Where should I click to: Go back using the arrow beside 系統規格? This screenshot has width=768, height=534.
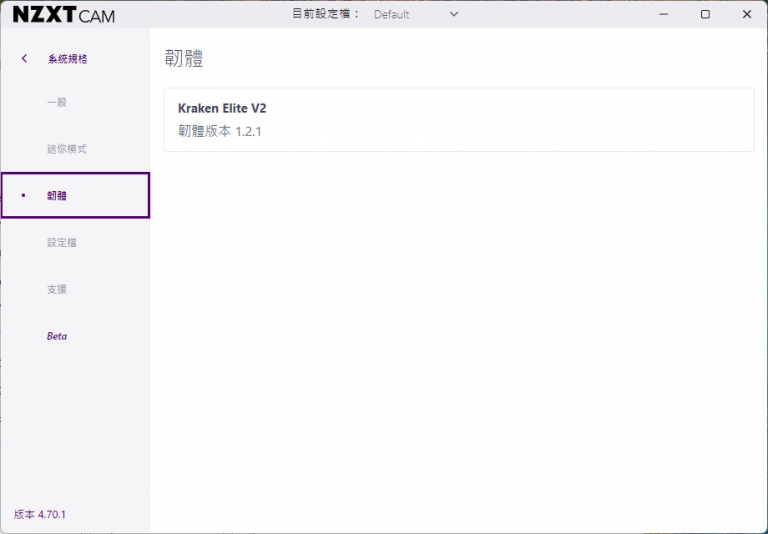click(x=24, y=59)
